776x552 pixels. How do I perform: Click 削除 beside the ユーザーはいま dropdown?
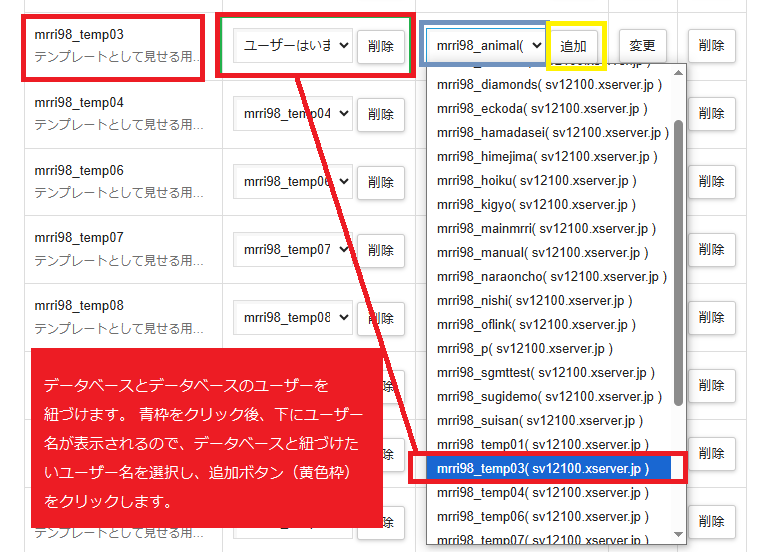380,46
